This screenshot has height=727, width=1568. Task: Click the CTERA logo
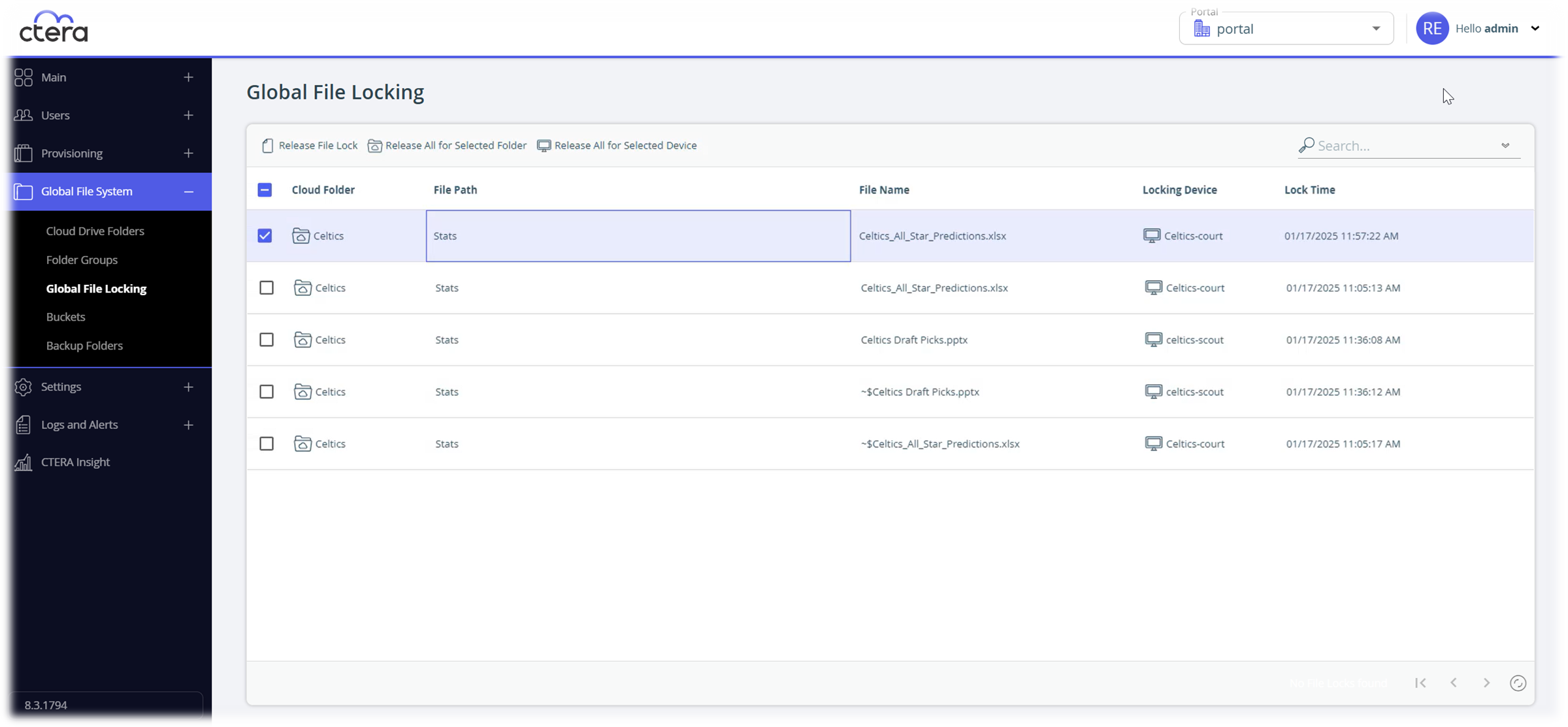point(53,27)
